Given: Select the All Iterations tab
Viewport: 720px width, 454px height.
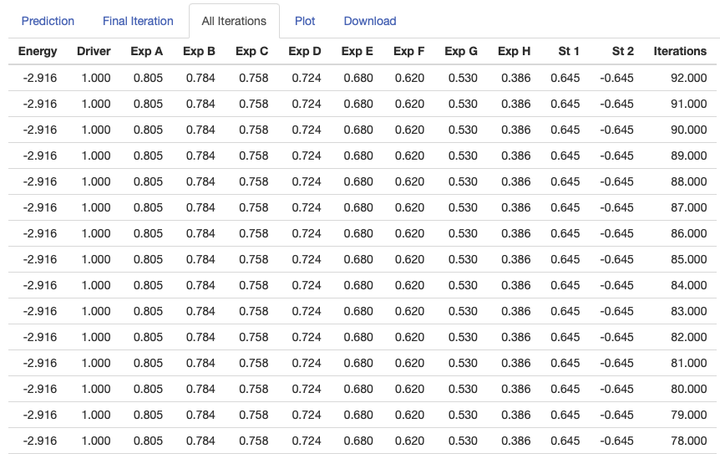Looking at the screenshot, I should coord(234,21).
